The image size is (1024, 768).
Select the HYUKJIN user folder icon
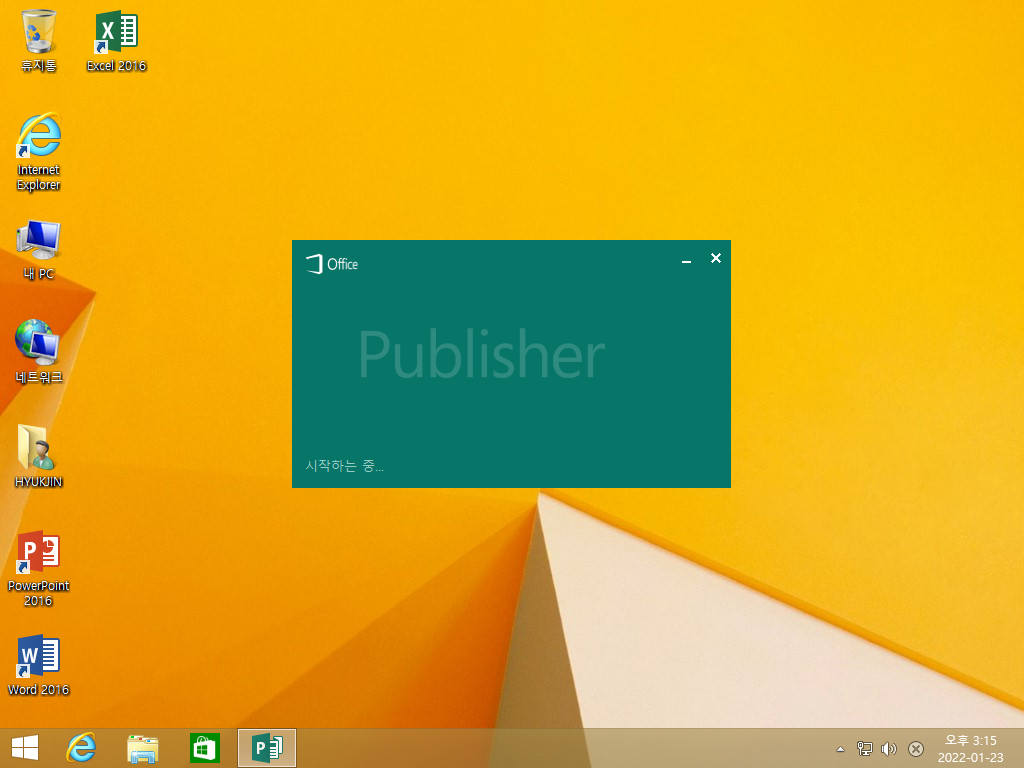pos(39,456)
